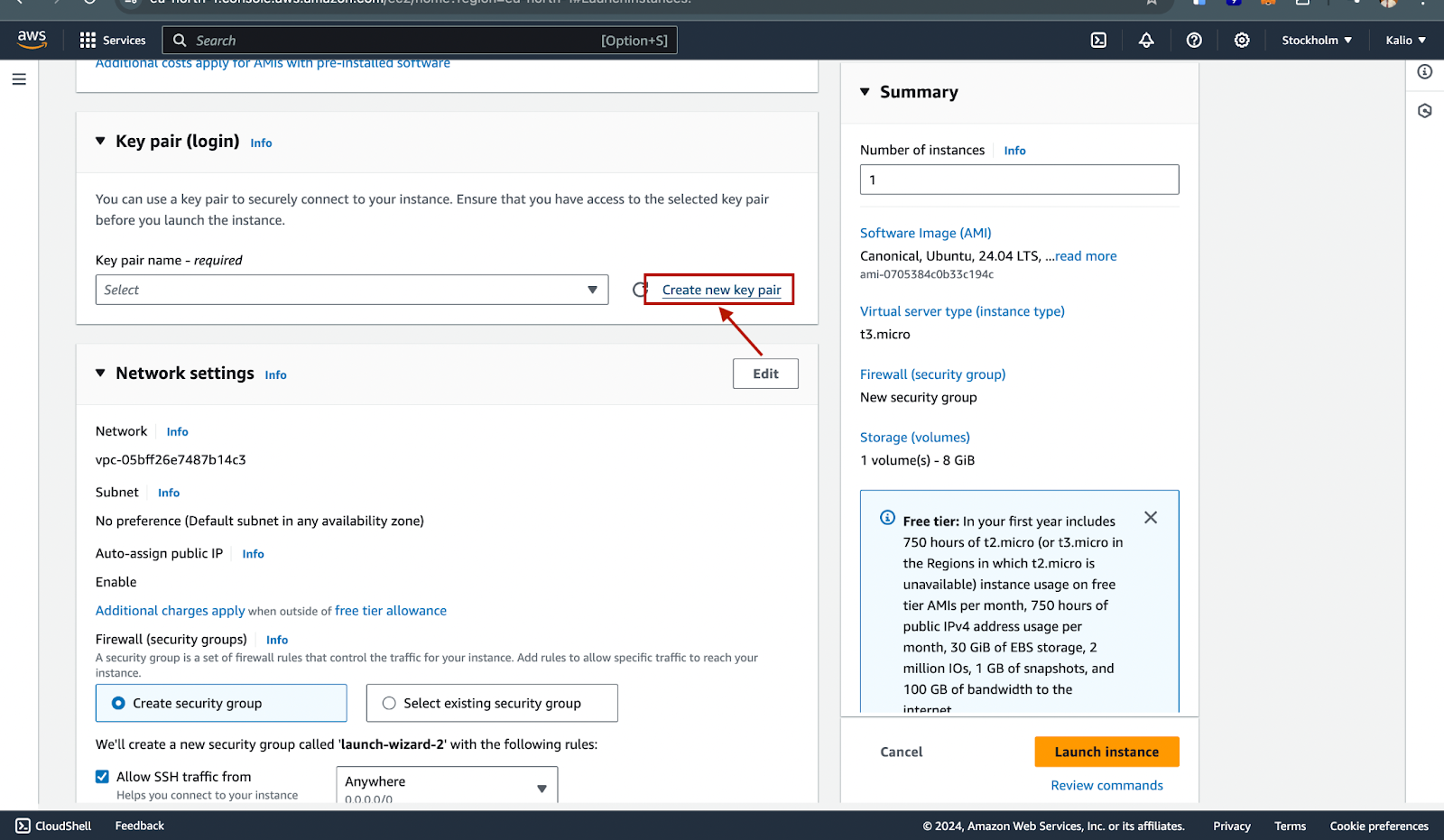Select the Create security group radio option

(x=118, y=703)
